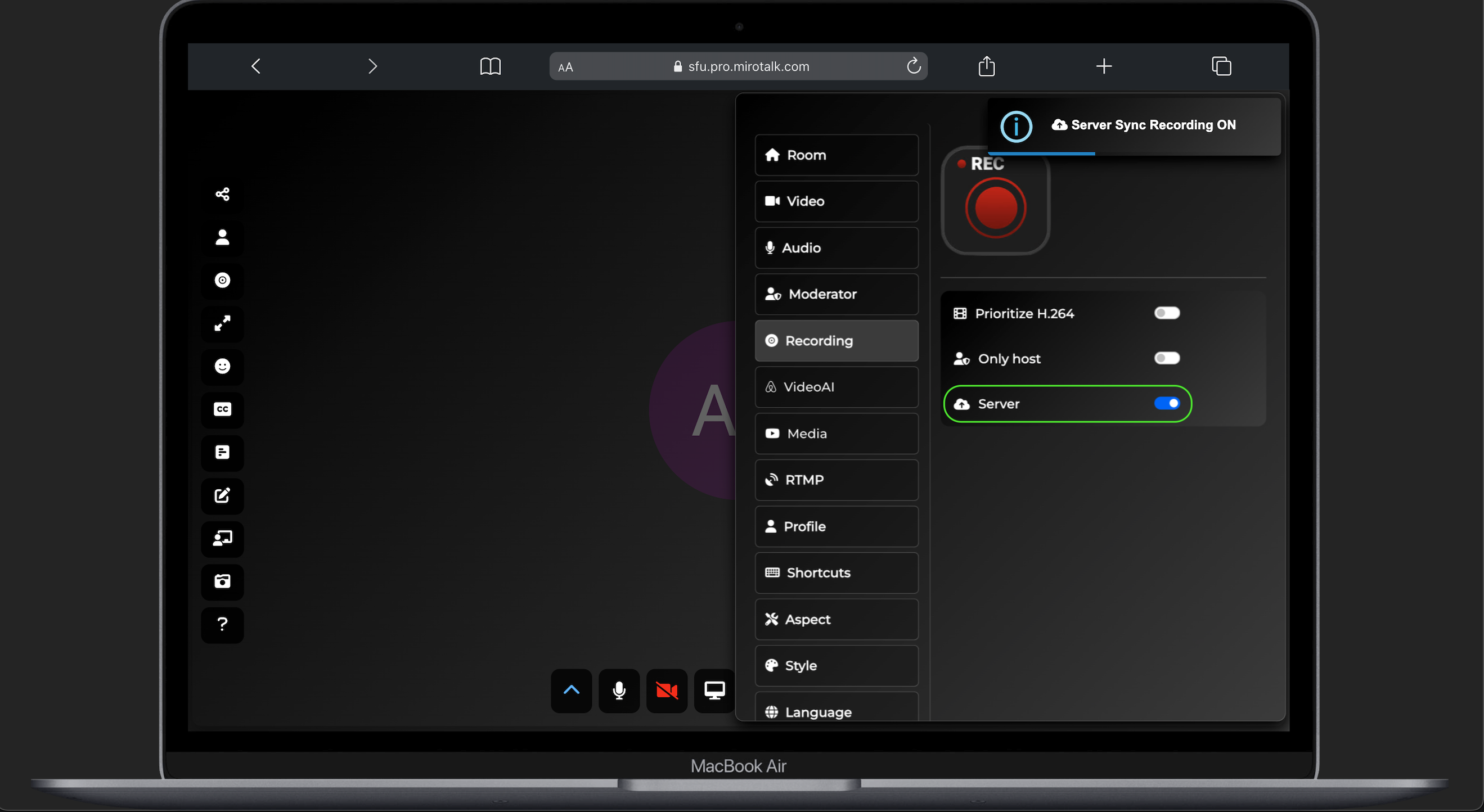
Task: Turn on the camera using red video icon
Action: (667, 691)
